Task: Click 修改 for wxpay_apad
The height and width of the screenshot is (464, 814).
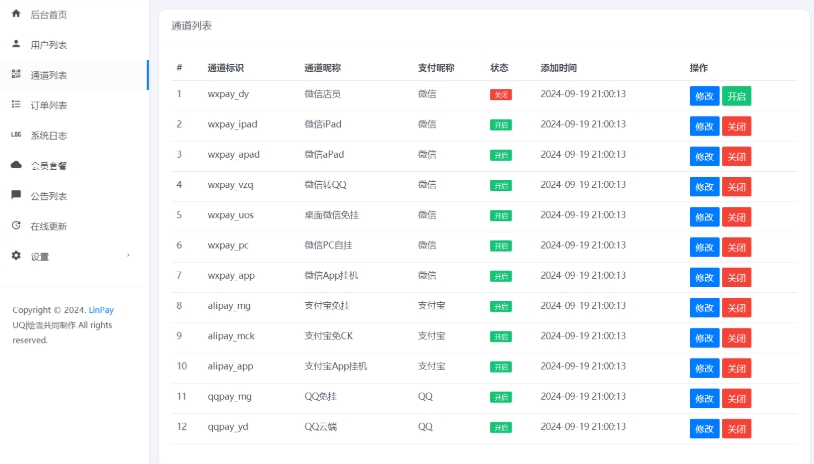Action: click(704, 156)
